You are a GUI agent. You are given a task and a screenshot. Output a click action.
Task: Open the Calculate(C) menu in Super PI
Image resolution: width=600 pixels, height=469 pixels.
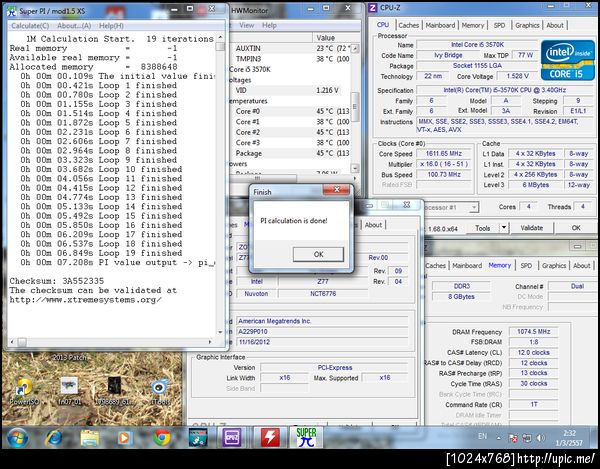coord(31,25)
